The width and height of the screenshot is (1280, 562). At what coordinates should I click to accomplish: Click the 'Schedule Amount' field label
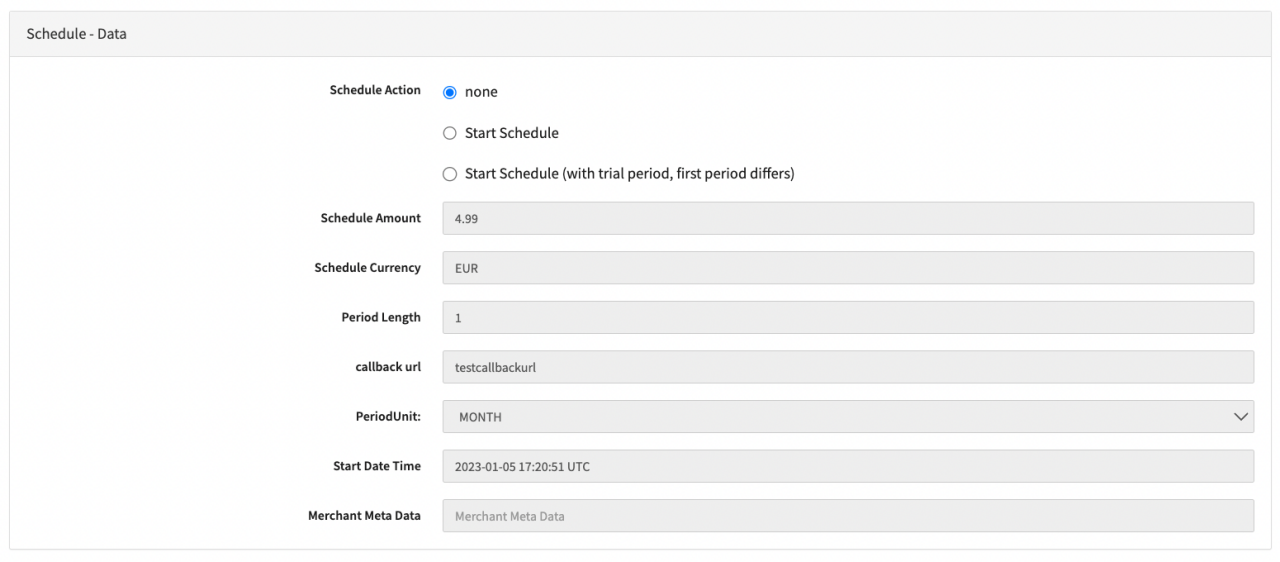[370, 218]
